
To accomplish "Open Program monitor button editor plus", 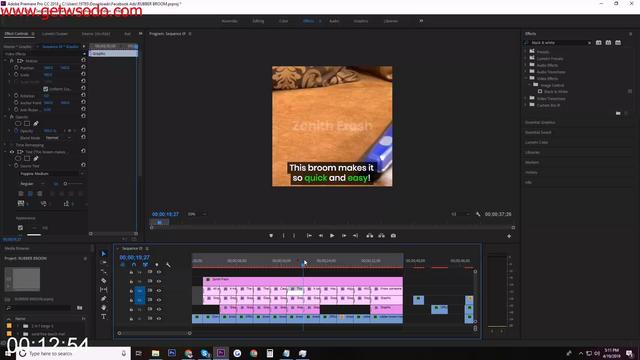I will (x=509, y=236).
